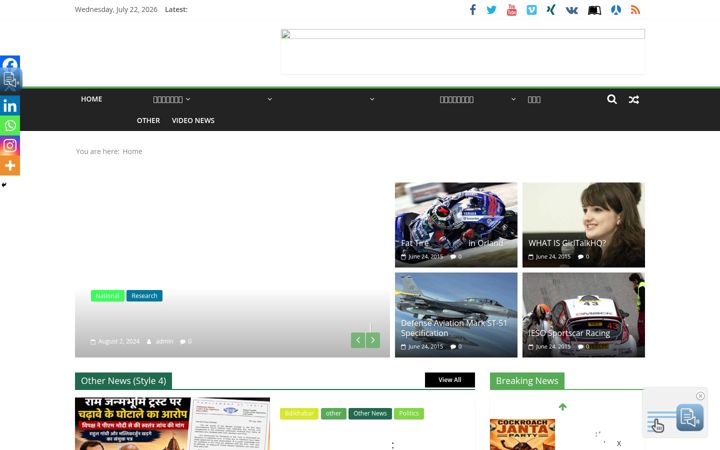The height and width of the screenshot is (450, 720).
Task: Select the National category tag
Action: (107, 296)
